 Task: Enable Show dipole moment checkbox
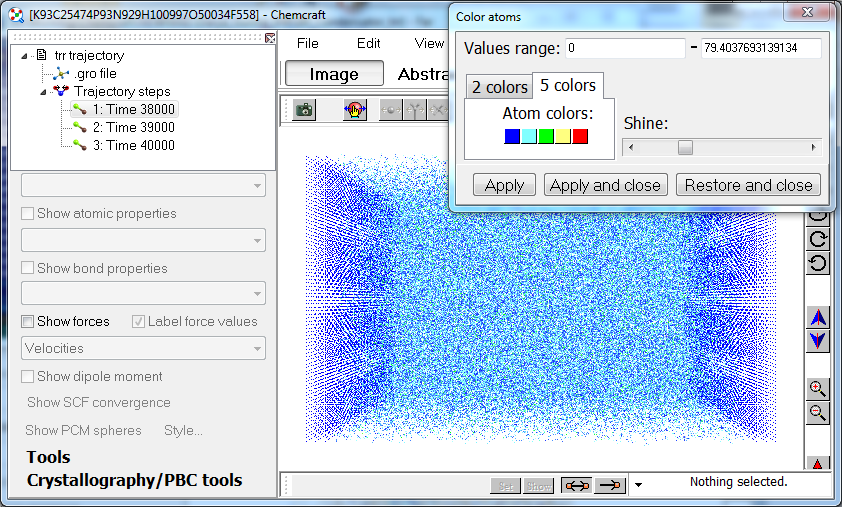[28, 377]
